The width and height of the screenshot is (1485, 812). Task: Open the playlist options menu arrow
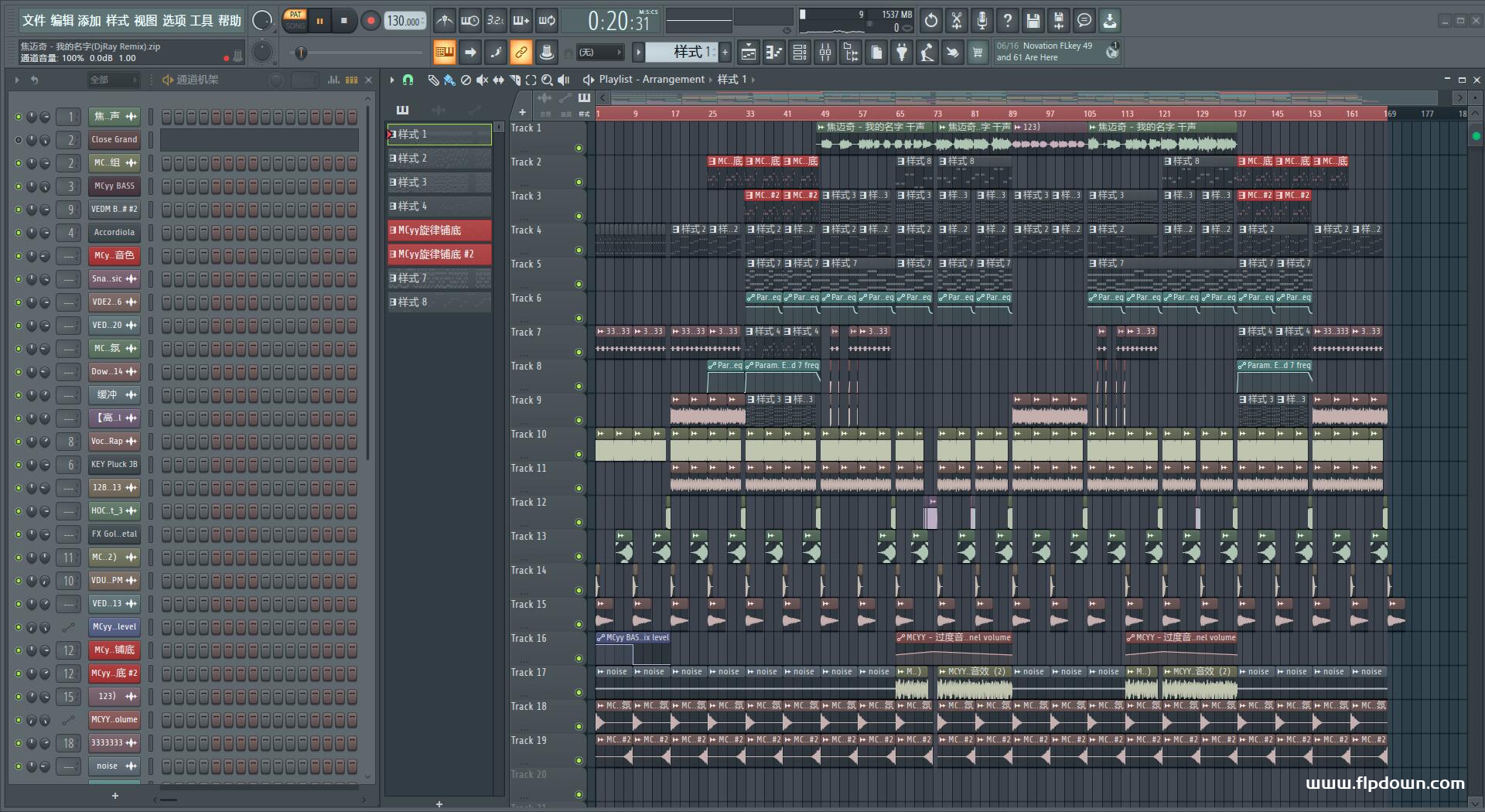click(392, 80)
